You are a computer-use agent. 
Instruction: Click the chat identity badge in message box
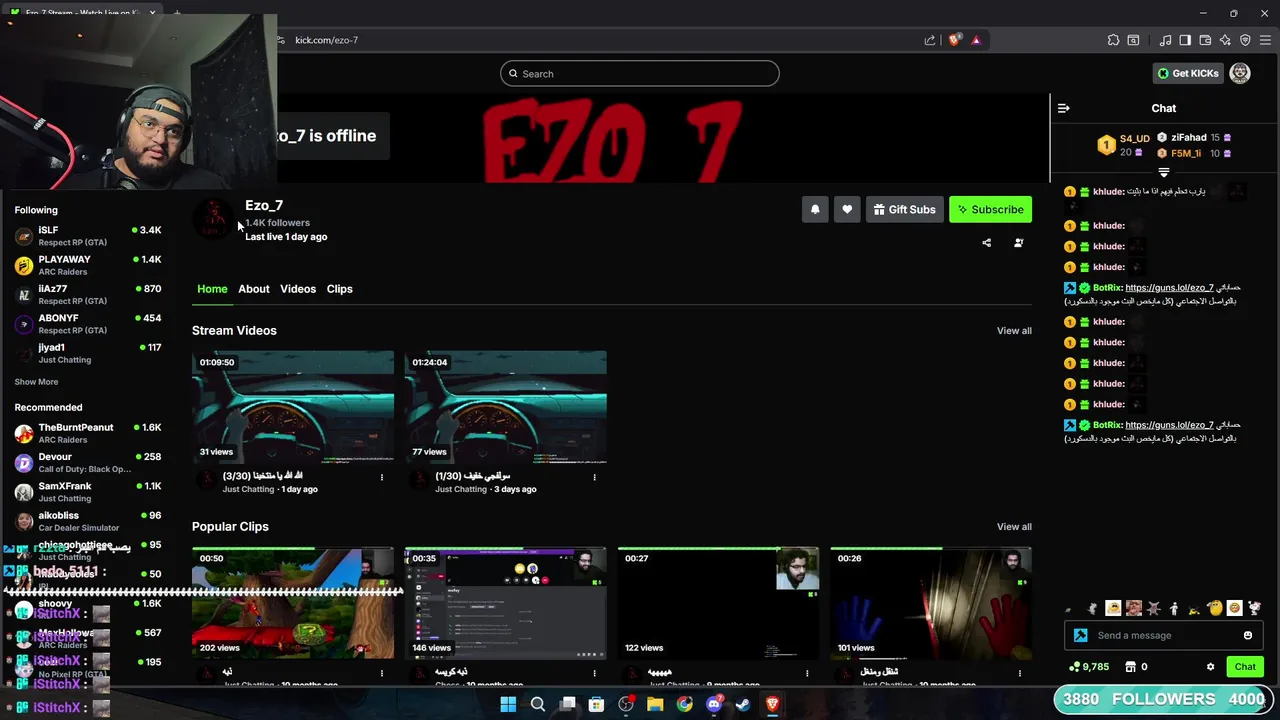pos(1080,635)
